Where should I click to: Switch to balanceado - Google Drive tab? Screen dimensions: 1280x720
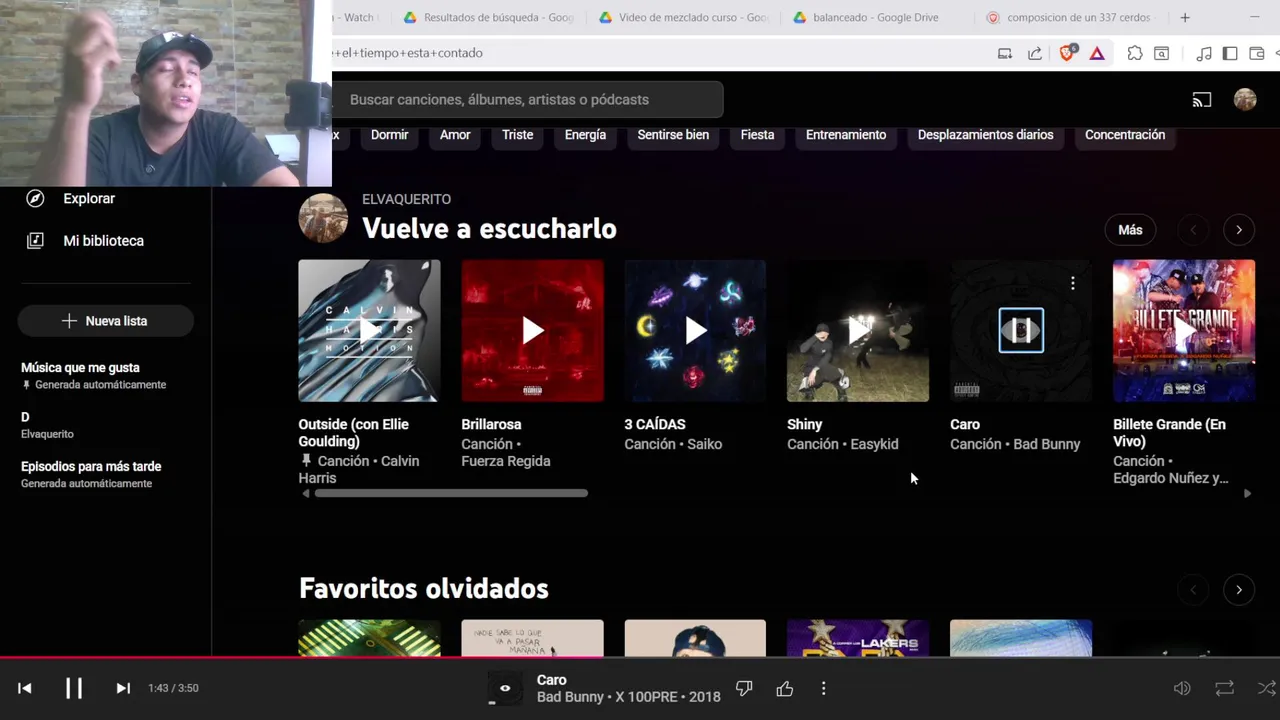click(x=866, y=17)
